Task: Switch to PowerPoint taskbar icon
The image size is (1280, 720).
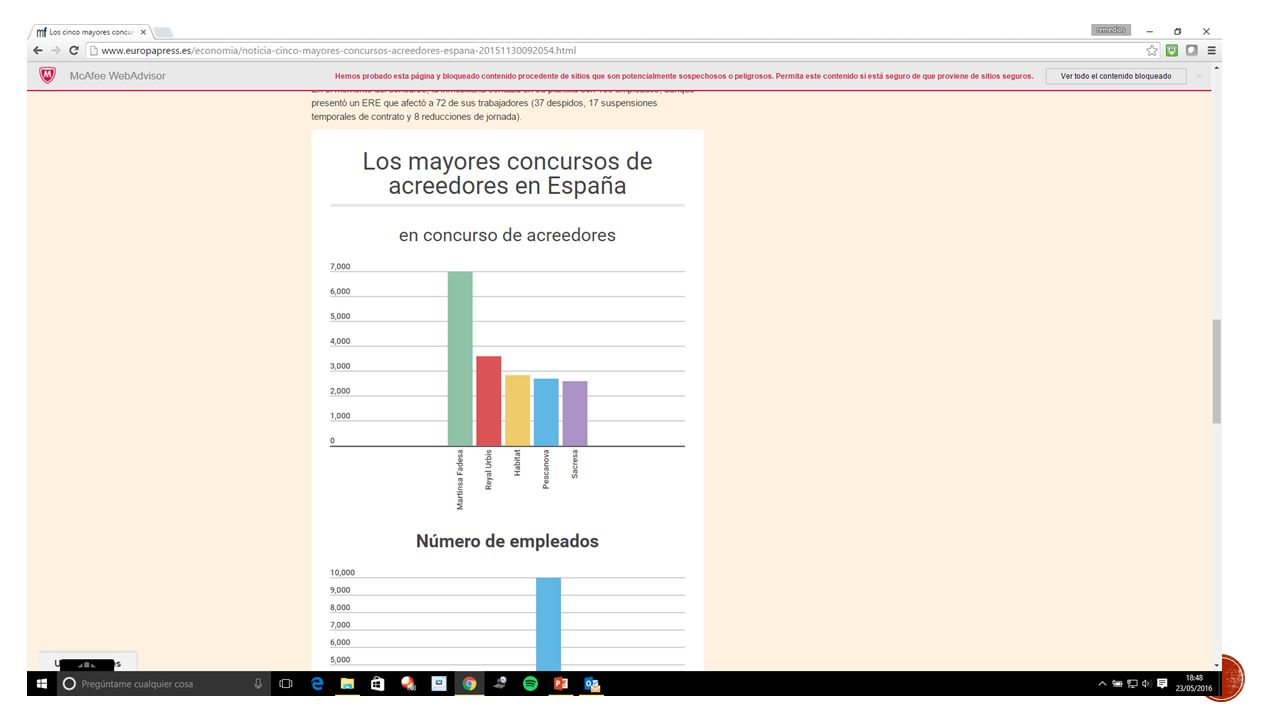Action: point(561,684)
